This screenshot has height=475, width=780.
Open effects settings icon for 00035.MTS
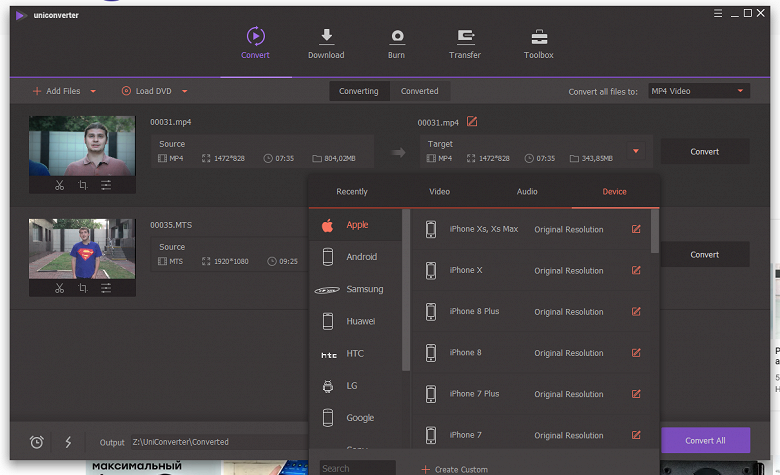[x=106, y=288]
